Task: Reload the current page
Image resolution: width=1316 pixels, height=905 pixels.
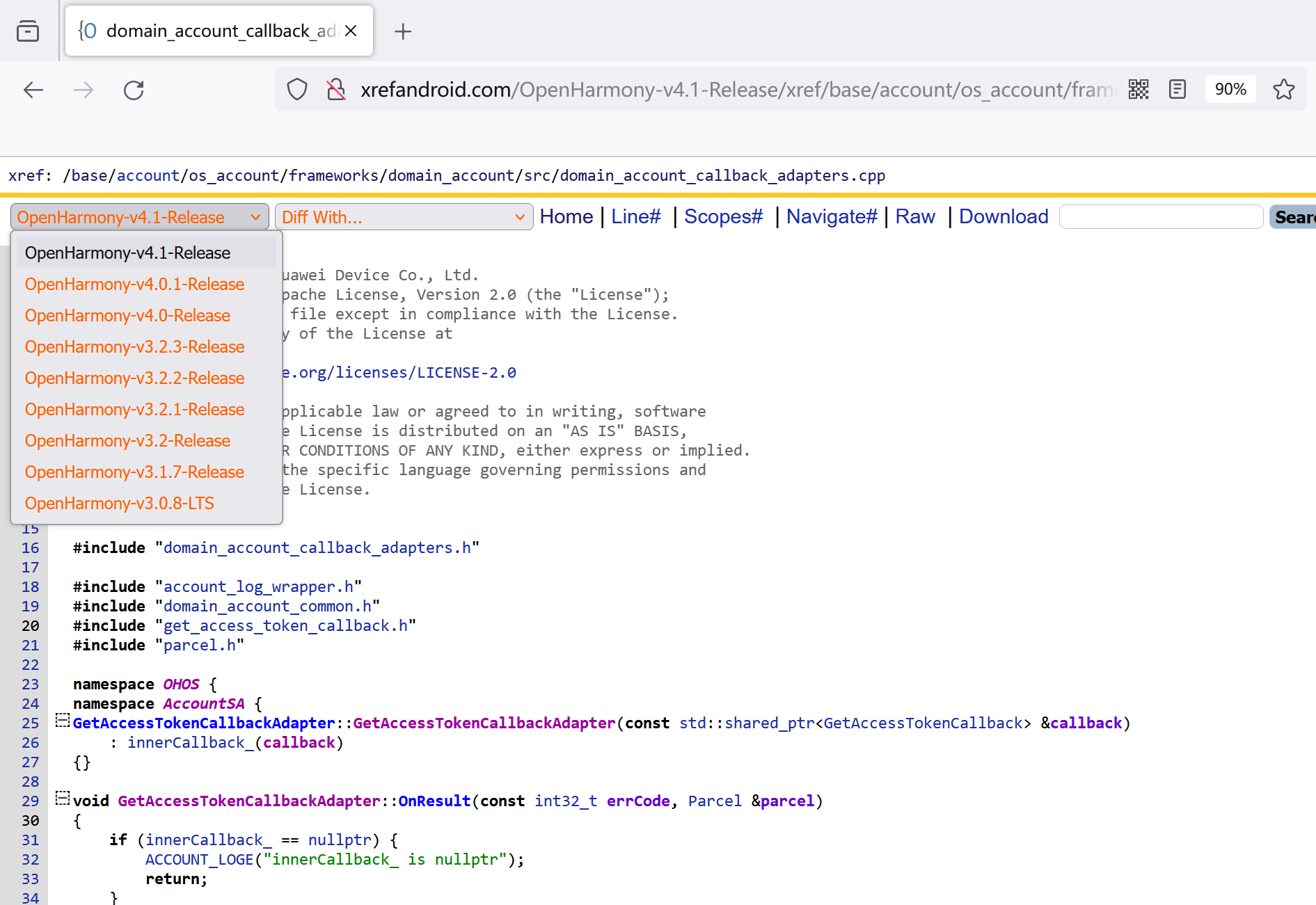Action: 134,90
